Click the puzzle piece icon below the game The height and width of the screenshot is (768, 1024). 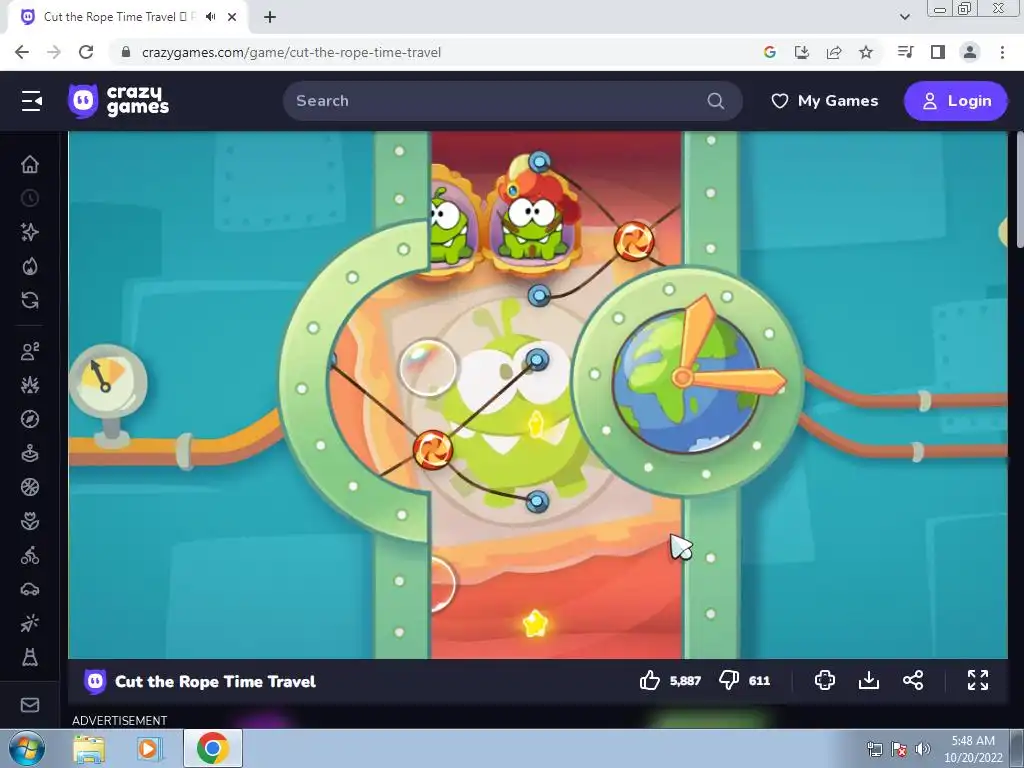point(825,680)
